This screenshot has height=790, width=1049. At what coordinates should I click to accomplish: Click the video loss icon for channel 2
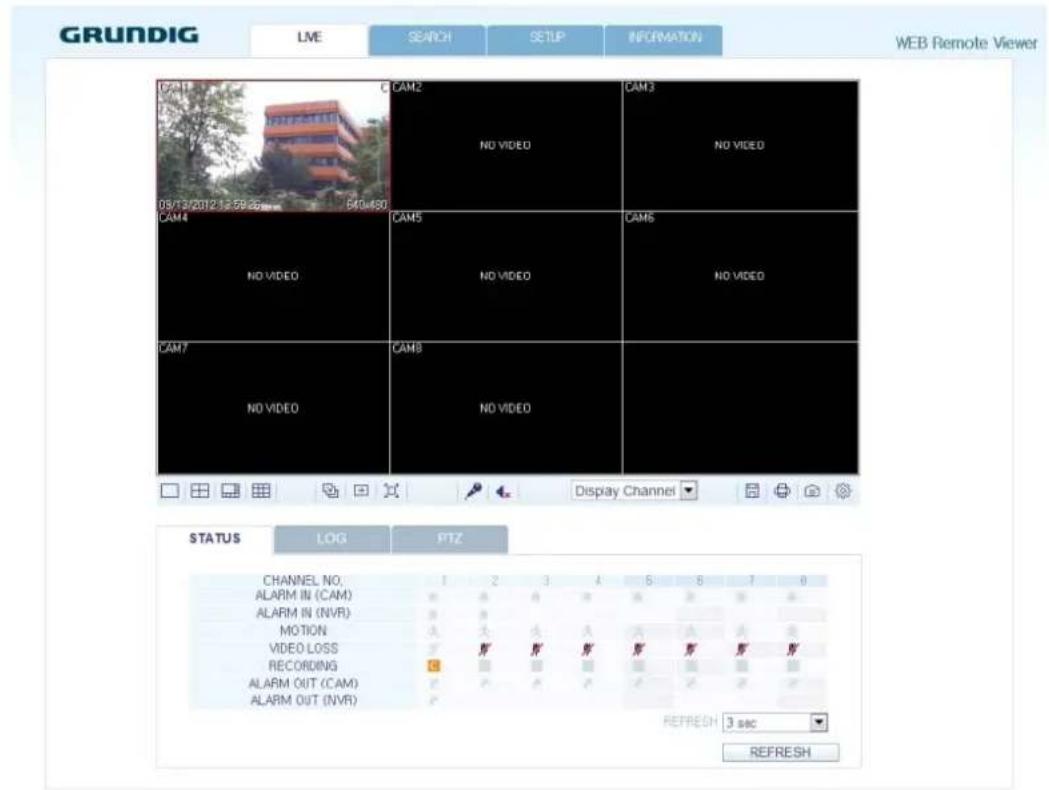click(484, 648)
